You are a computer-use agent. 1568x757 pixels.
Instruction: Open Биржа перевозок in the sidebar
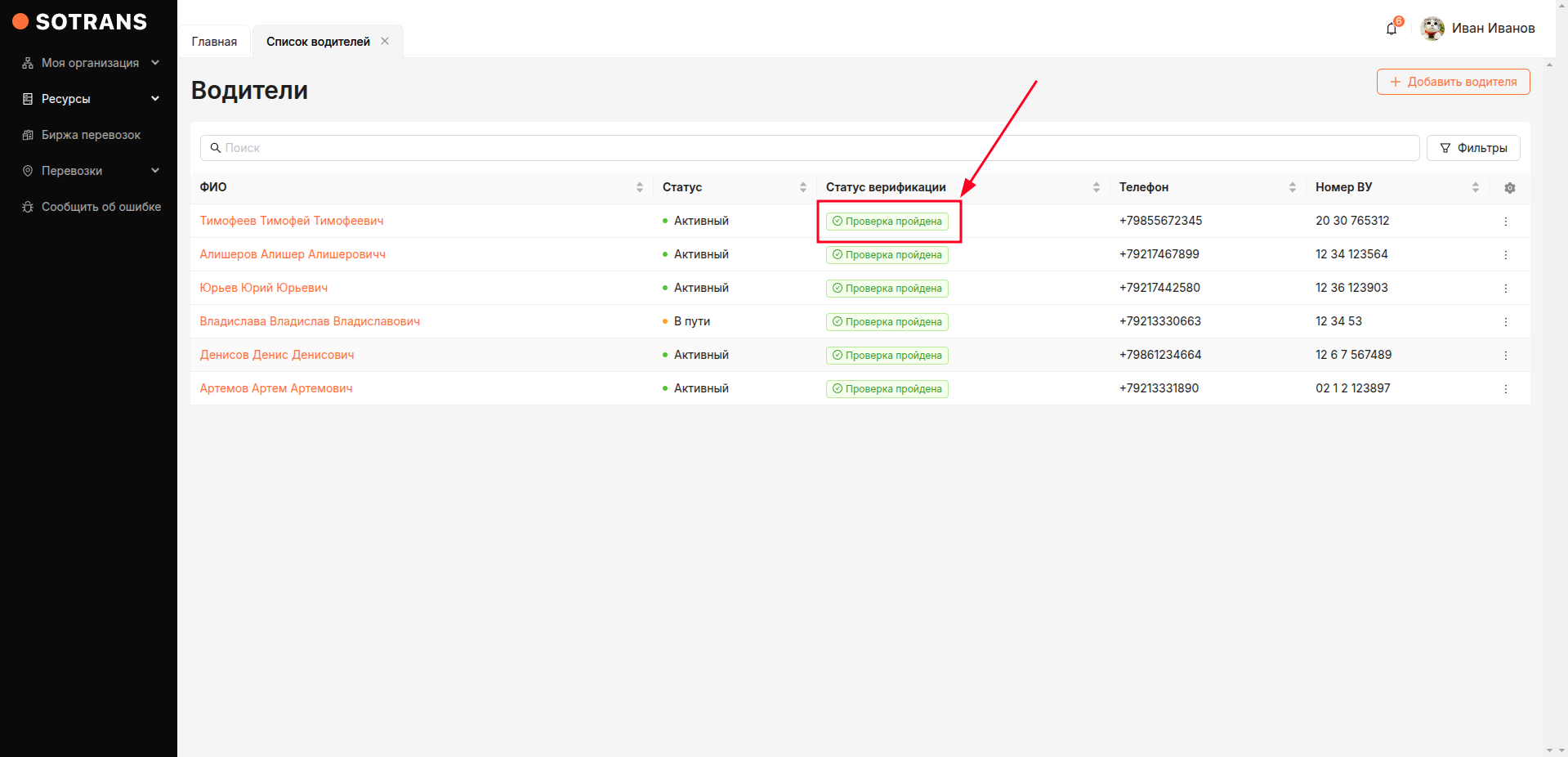pos(91,135)
